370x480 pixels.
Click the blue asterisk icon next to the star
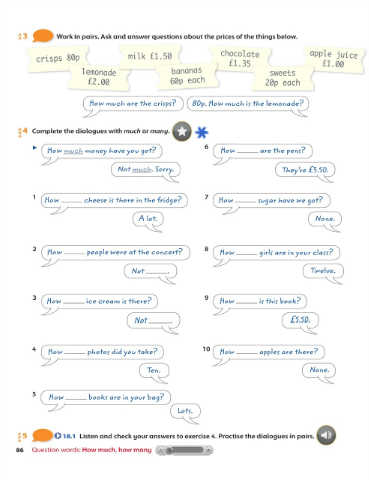click(x=202, y=132)
